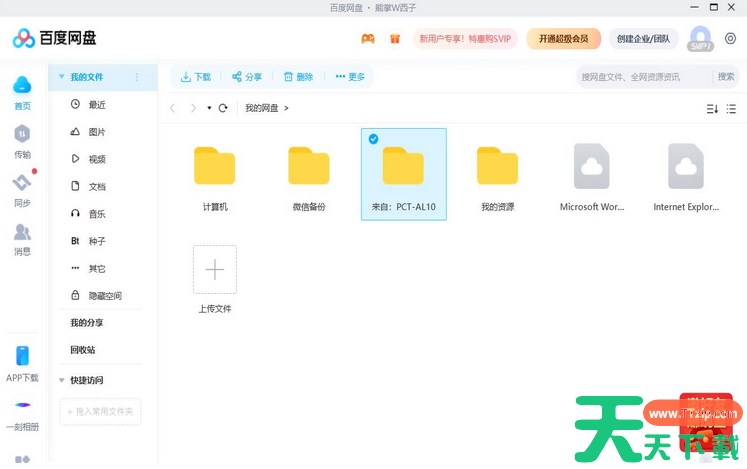Collapse the 快捷访问 section
Screen dimensions: 747x469
62,380
